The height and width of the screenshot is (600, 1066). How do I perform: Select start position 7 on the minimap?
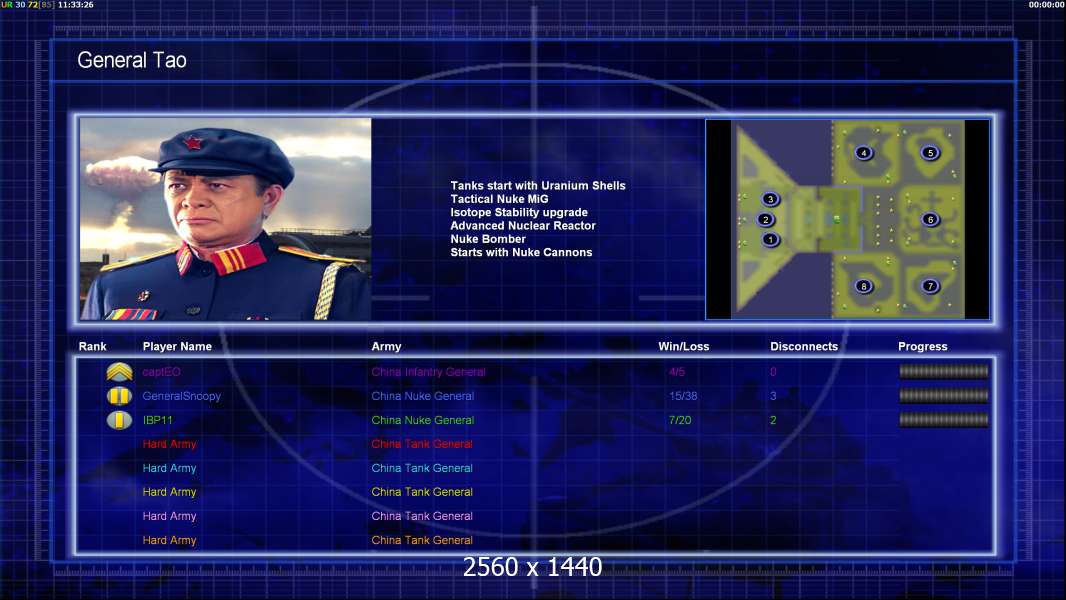930,286
